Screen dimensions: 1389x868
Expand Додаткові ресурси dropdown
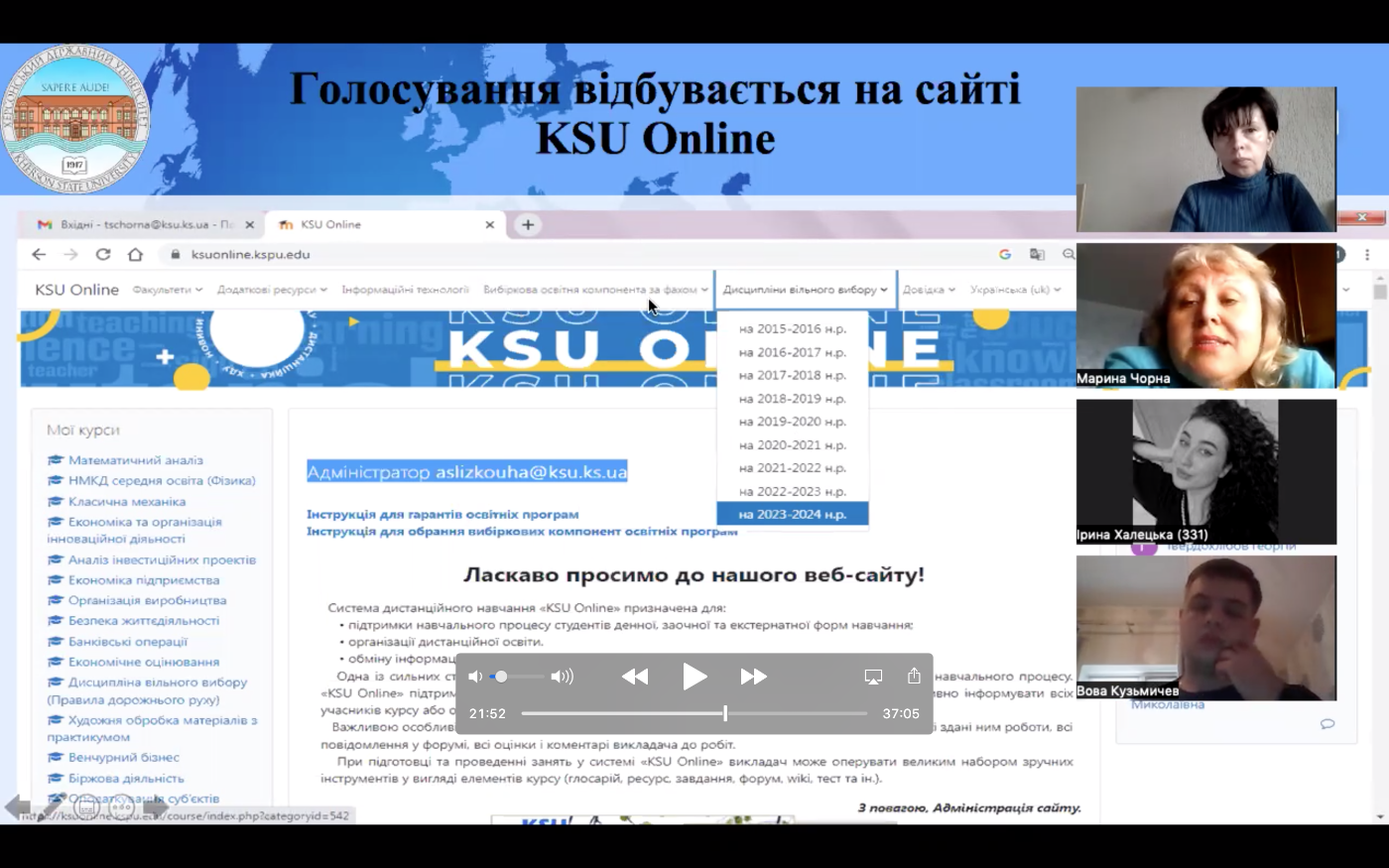tap(272, 290)
